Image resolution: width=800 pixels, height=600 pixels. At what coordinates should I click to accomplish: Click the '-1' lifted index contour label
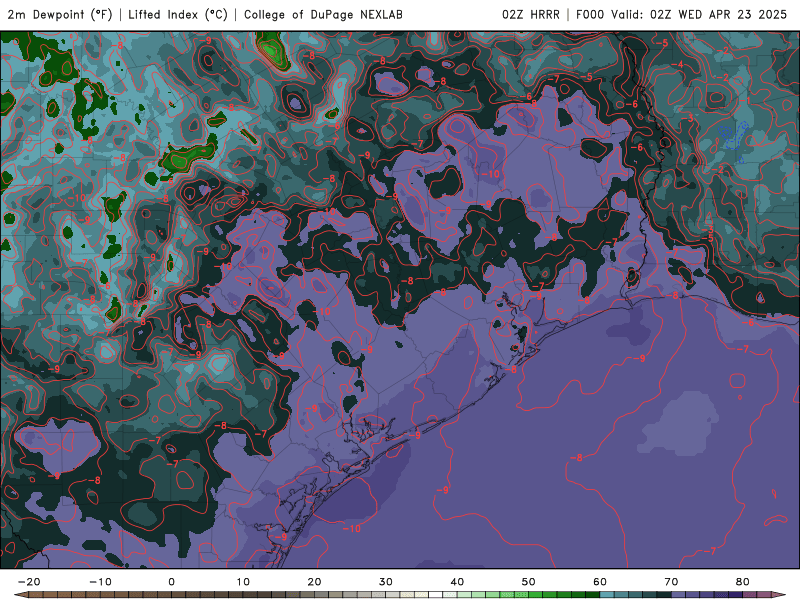pyautogui.click(x=746, y=101)
